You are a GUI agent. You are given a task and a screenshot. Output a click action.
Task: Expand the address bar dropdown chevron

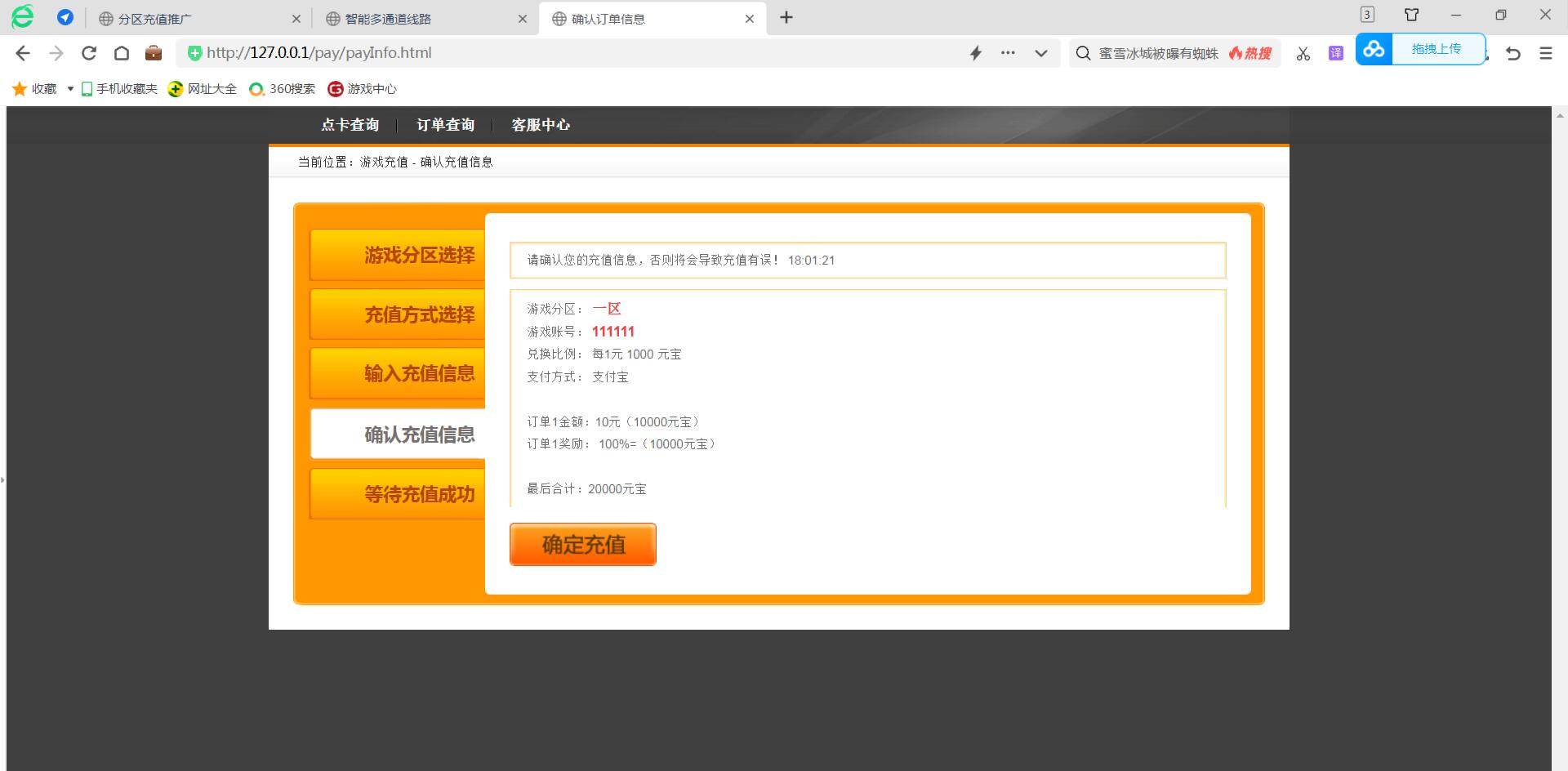[1040, 53]
